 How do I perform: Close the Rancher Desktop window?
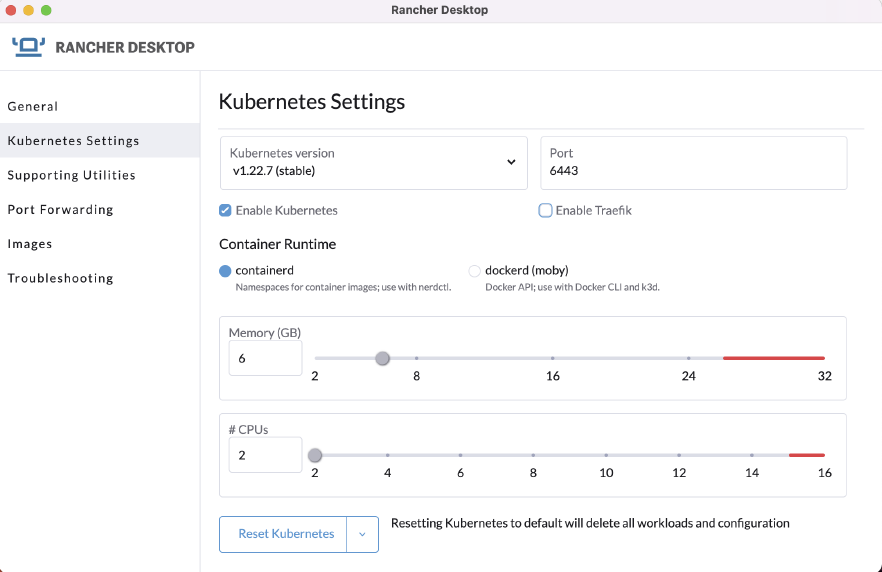[11, 10]
